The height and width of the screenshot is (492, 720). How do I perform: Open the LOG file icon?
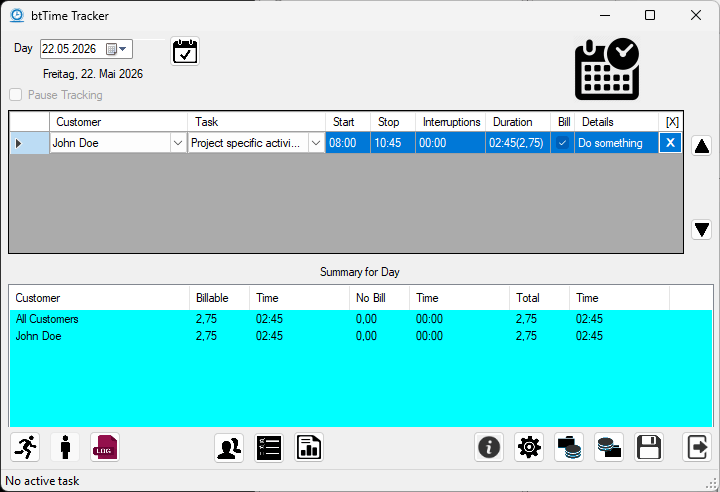pyautogui.click(x=105, y=447)
